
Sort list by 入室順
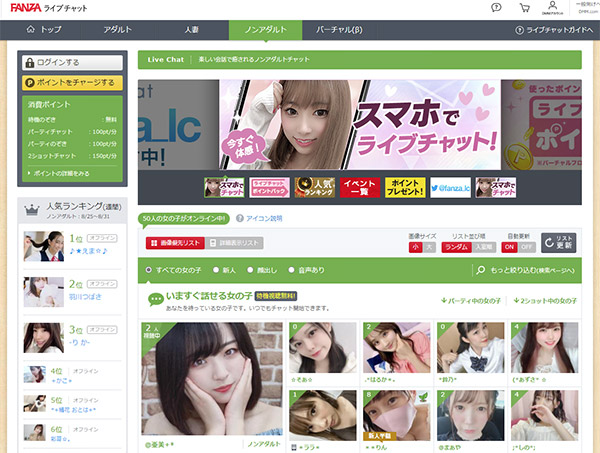coord(484,247)
